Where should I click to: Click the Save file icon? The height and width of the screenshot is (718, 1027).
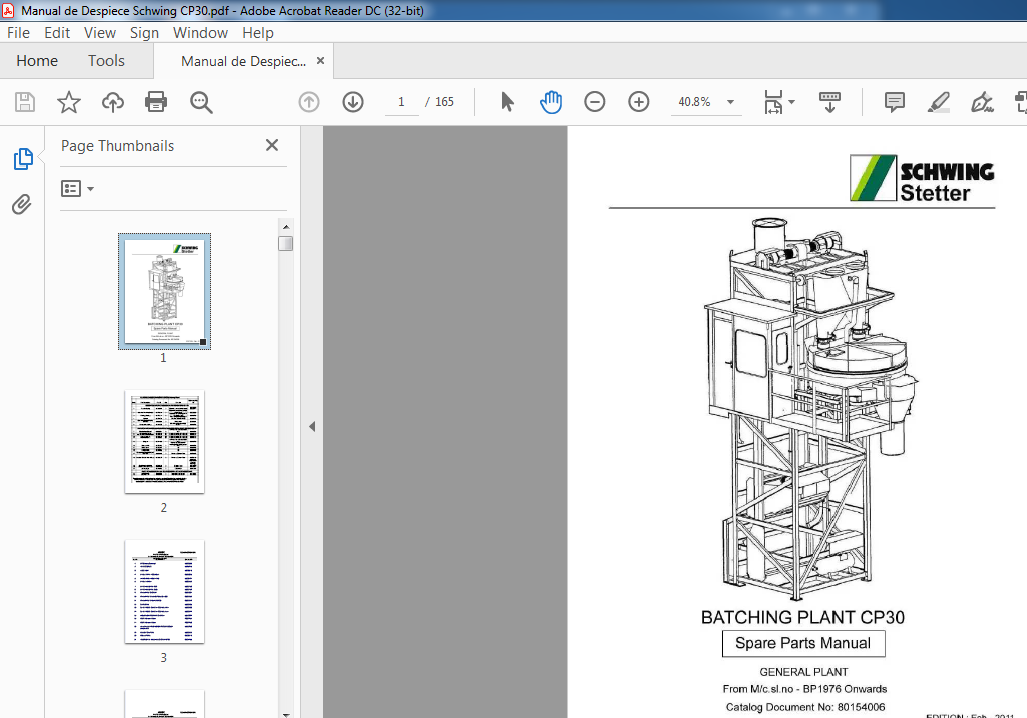[x=25, y=102]
